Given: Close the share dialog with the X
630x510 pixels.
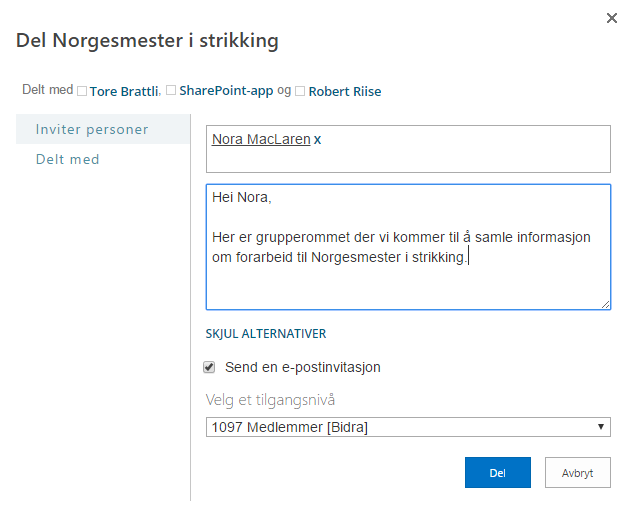Looking at the screenshot, I should (612, 18).
